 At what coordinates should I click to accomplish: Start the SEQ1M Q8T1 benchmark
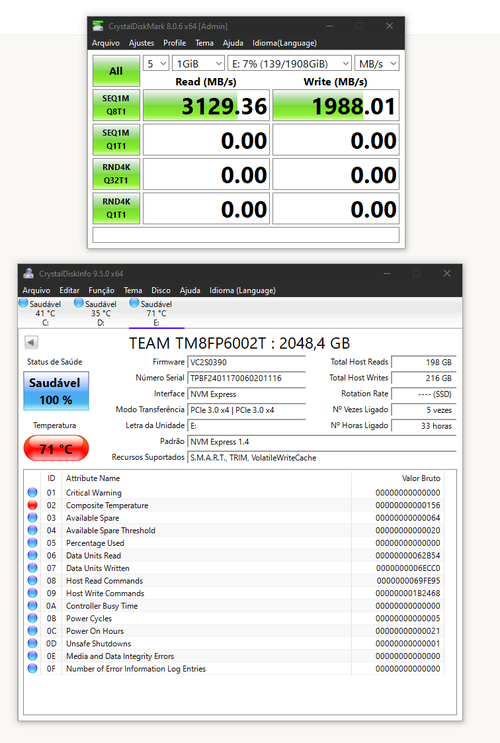point(116,105)
